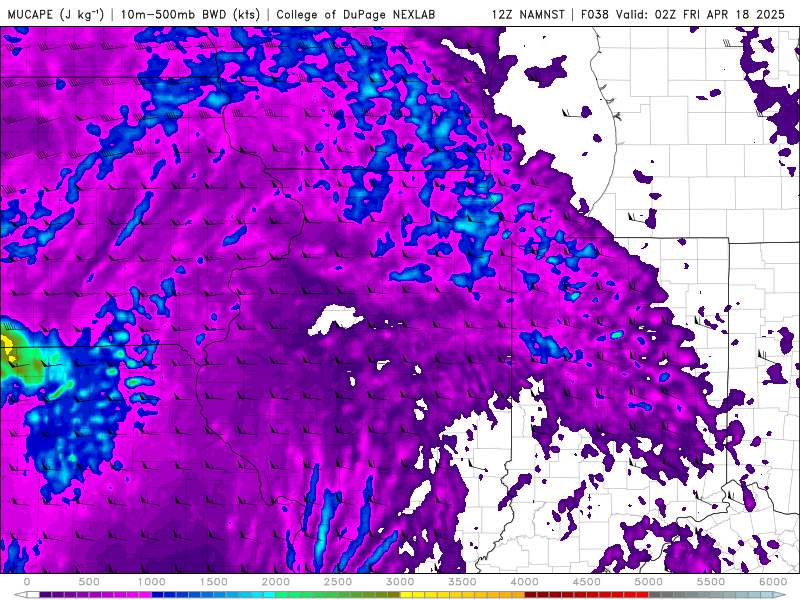The width and height of the screenshot is (800, 600).
Task: Click the 3500 label on color scale
Action: click(462, 582)
